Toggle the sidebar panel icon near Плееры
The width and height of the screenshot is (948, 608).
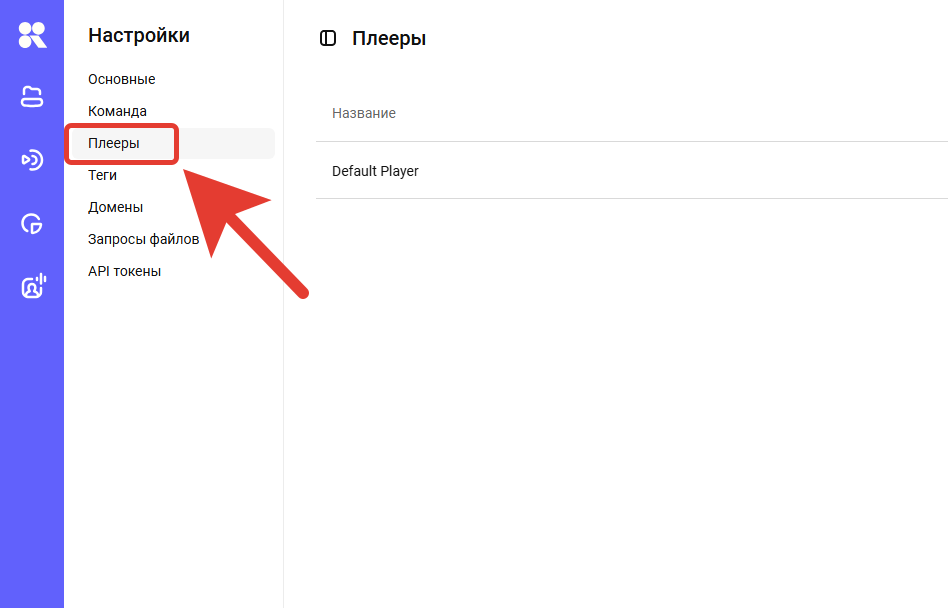point(328,39)
